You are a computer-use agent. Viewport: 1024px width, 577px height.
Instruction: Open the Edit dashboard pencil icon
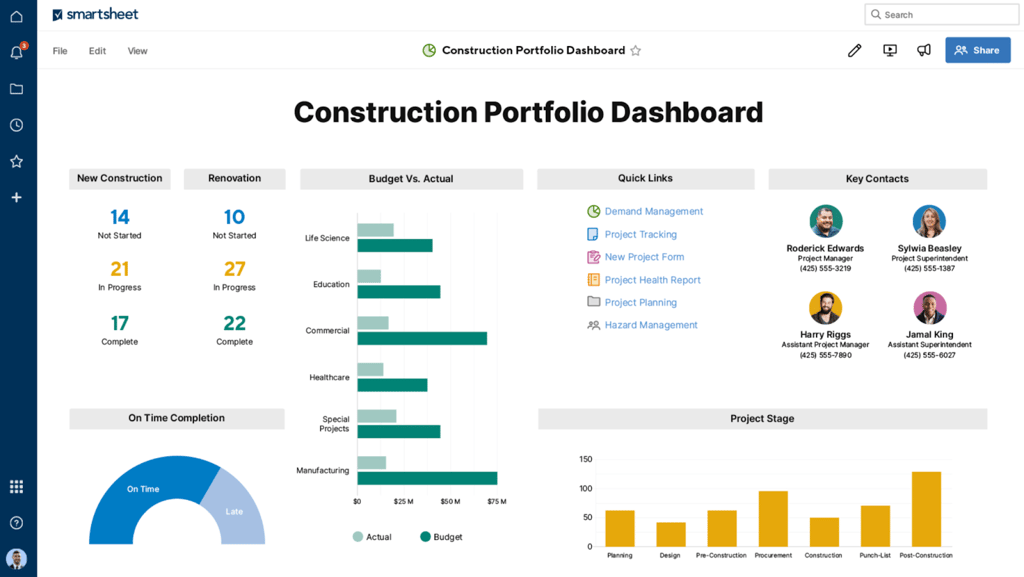tap(854, 49)
